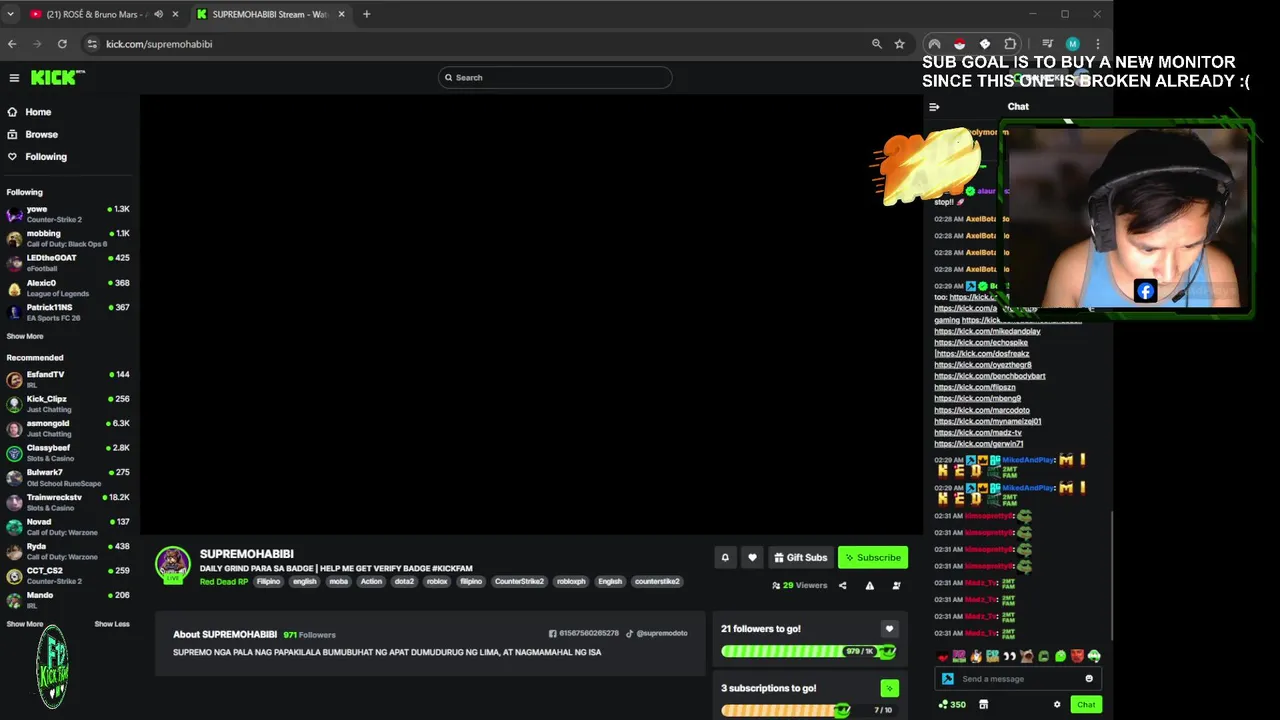Click the bell notification icon for SUPREMOHABIBI
1280x720 pixels.
[725, 558]
